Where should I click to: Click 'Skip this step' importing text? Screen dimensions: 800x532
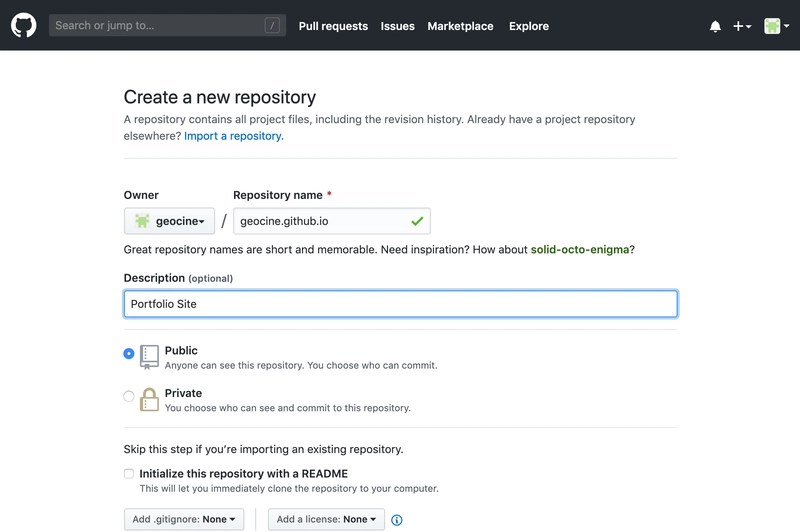click(263, 449)
